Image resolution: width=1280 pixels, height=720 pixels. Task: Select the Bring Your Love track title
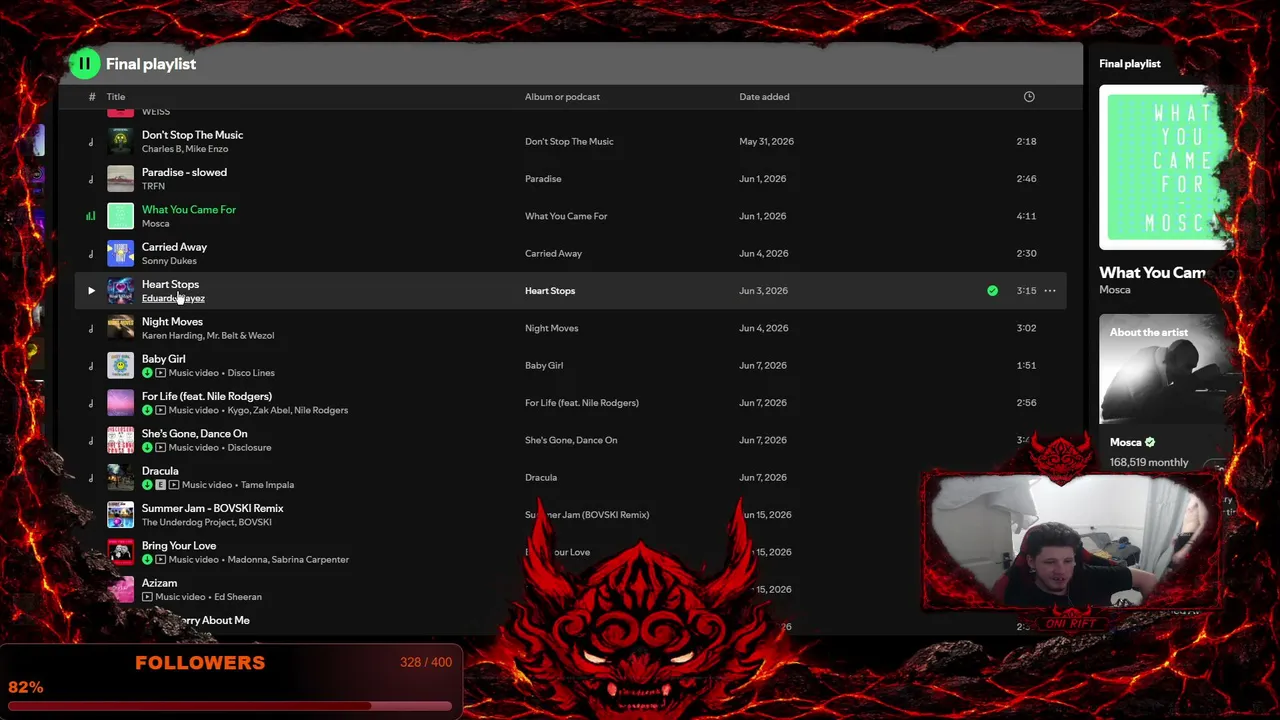[x=179, y=546]
